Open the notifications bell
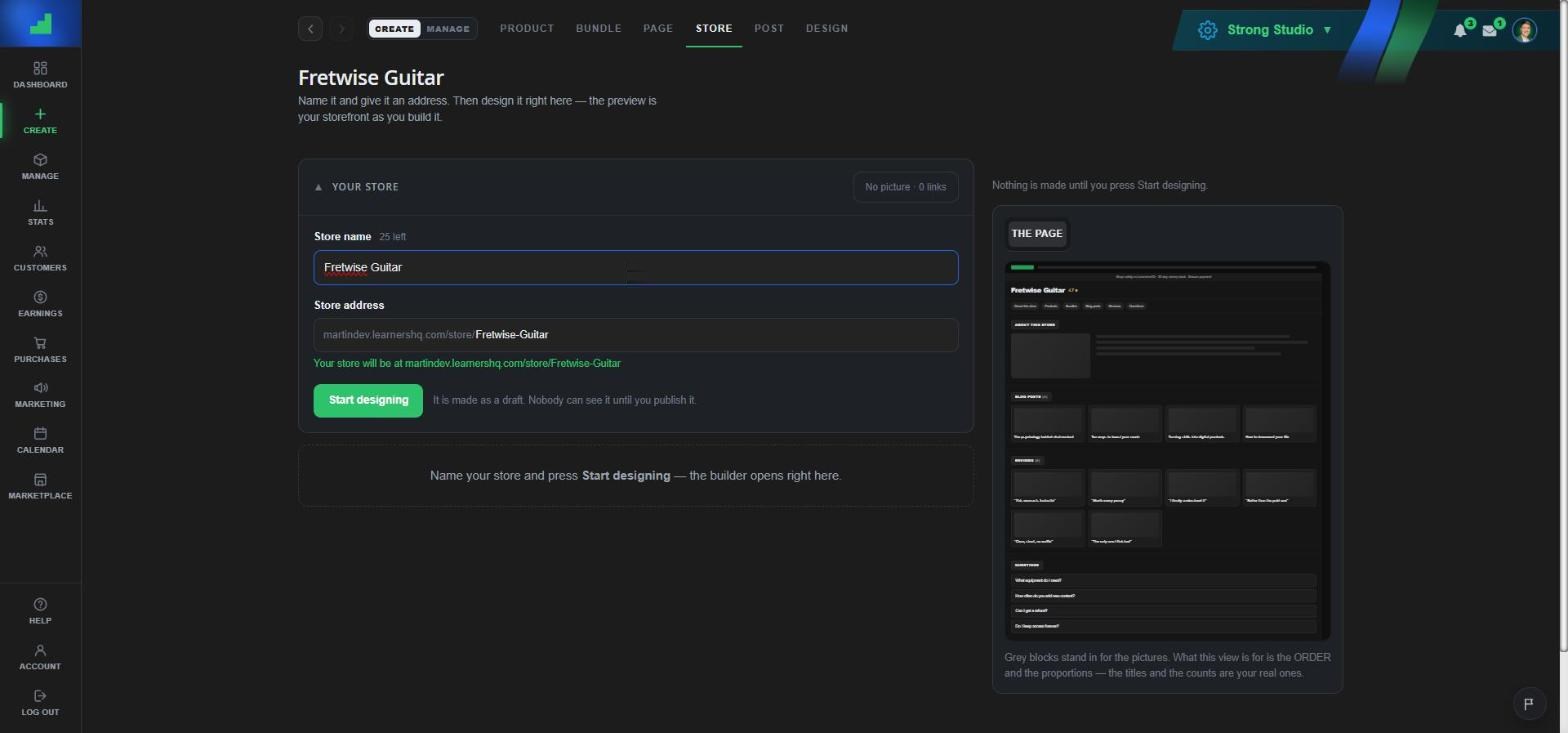The image size is (1568, 733). (x=1460, y=30)
